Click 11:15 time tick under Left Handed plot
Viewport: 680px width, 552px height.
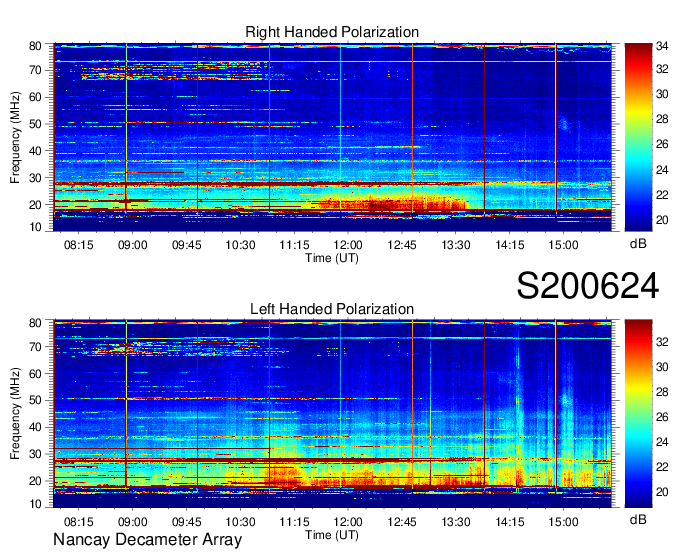[294, 522]
